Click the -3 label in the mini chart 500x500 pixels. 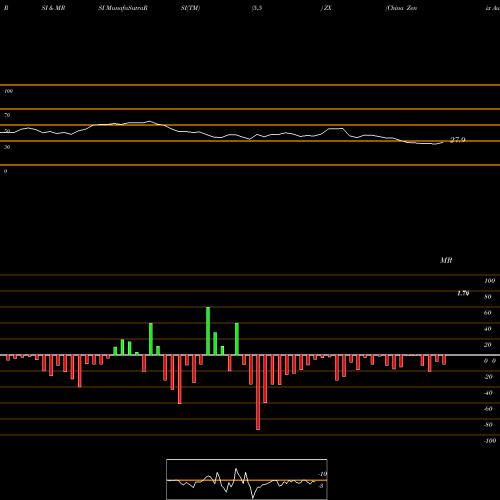pos(321,486)
